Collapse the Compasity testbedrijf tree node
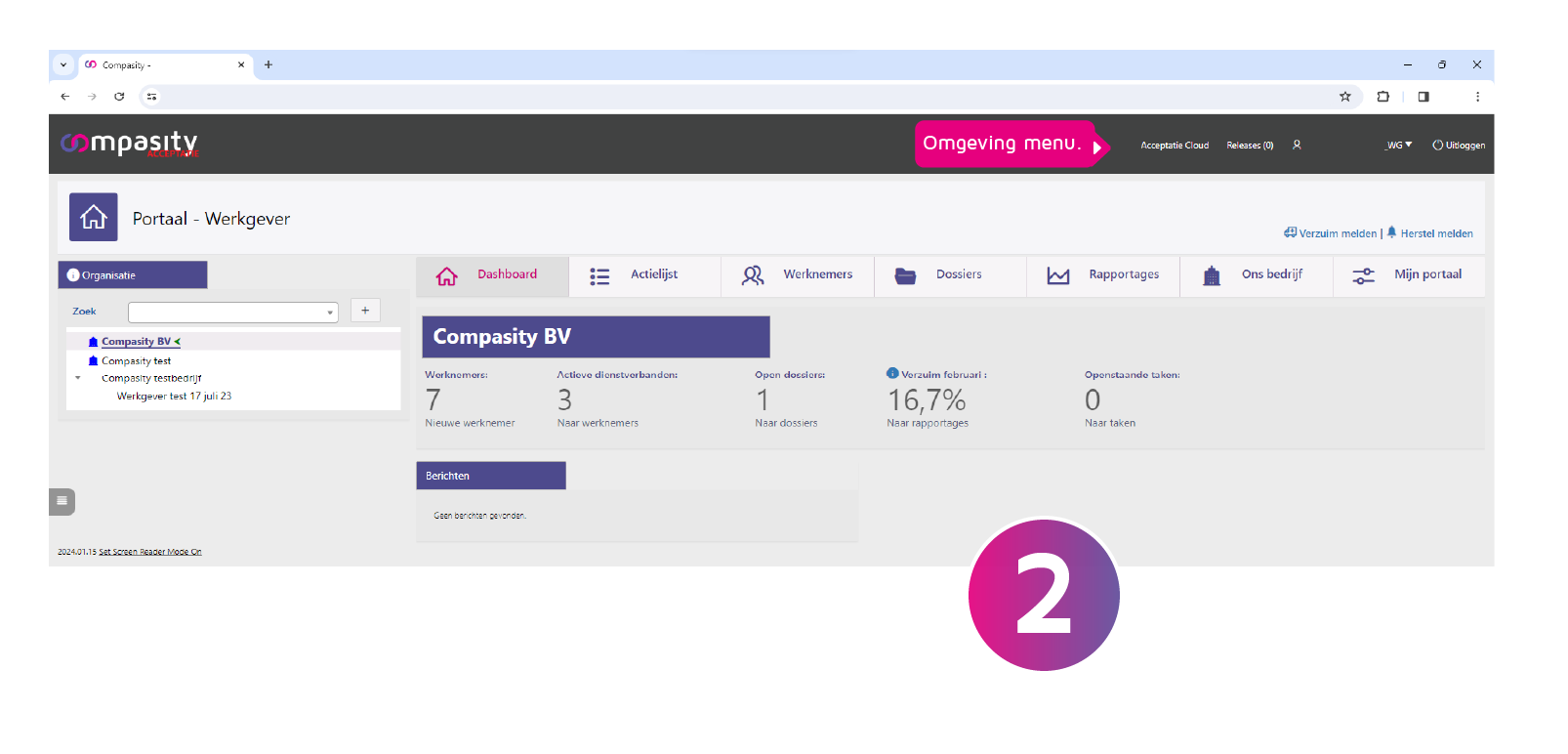The image size is (1568, 754). click(x=78, y=378)
